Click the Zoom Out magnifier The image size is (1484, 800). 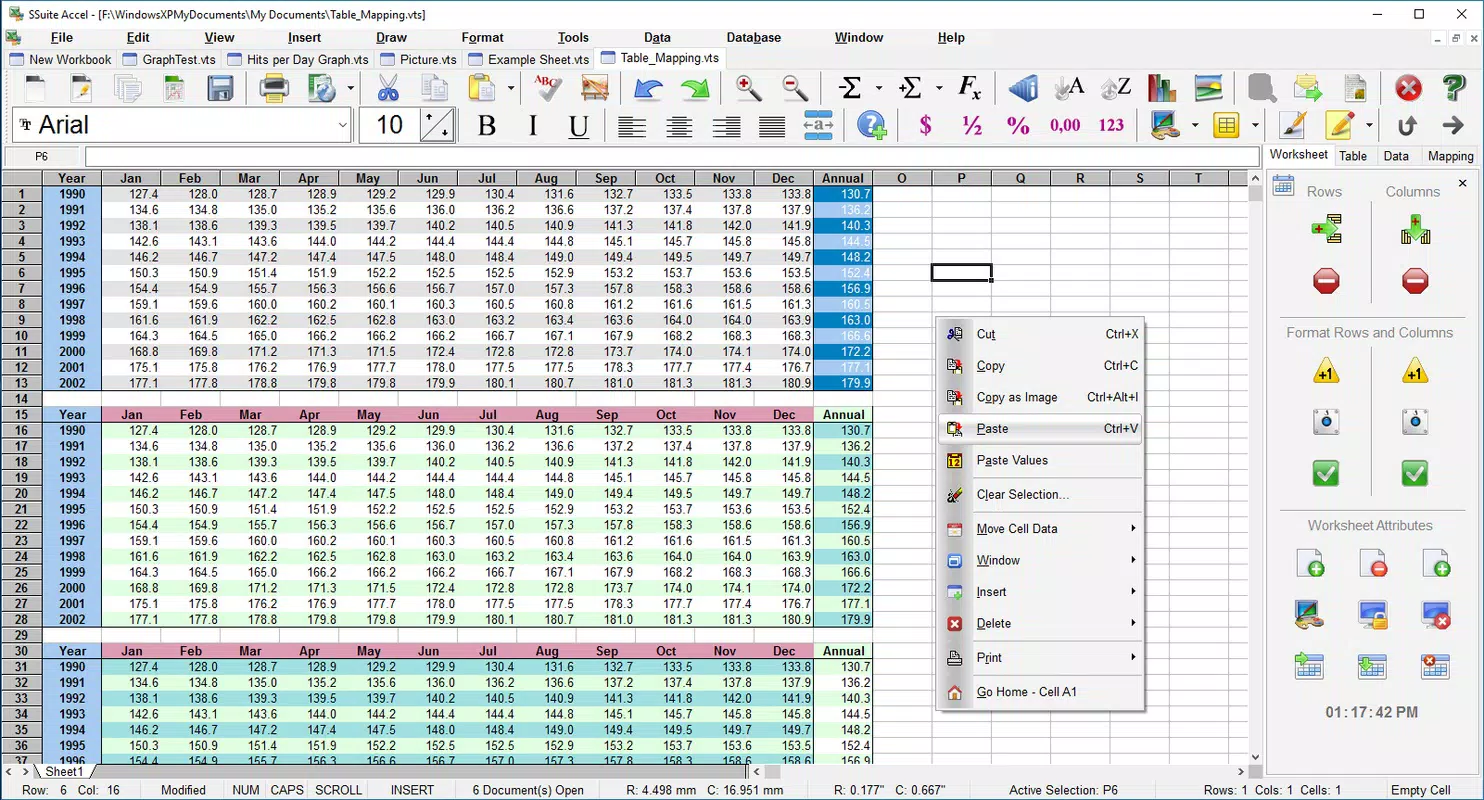coord(795,89)
